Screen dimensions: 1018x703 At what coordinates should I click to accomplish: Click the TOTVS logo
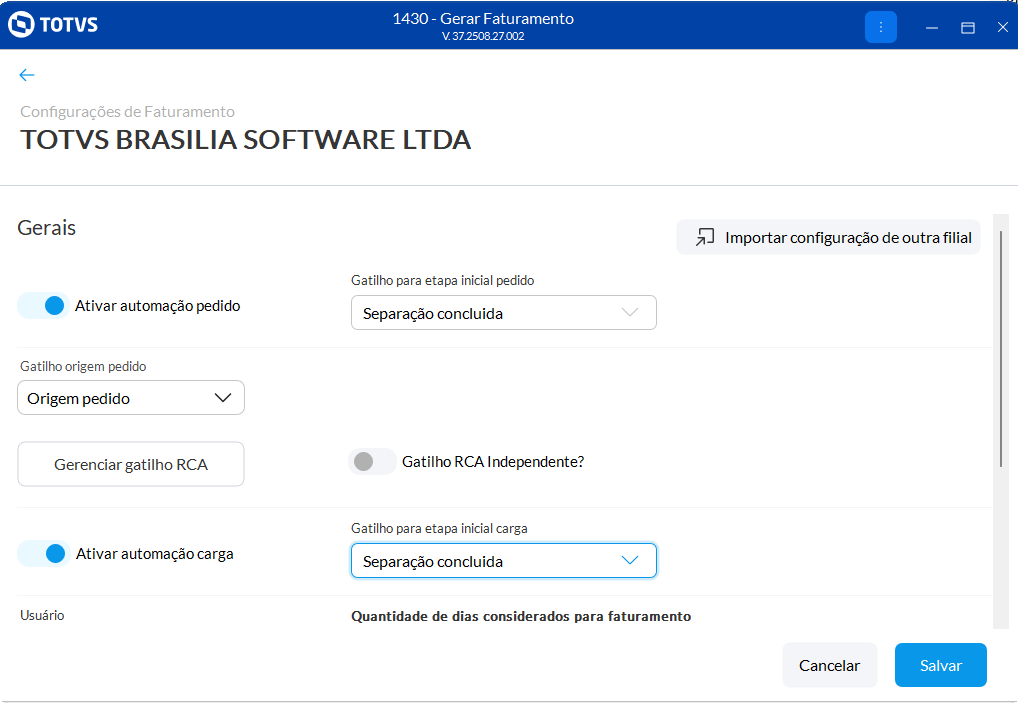tap(53, 25)
